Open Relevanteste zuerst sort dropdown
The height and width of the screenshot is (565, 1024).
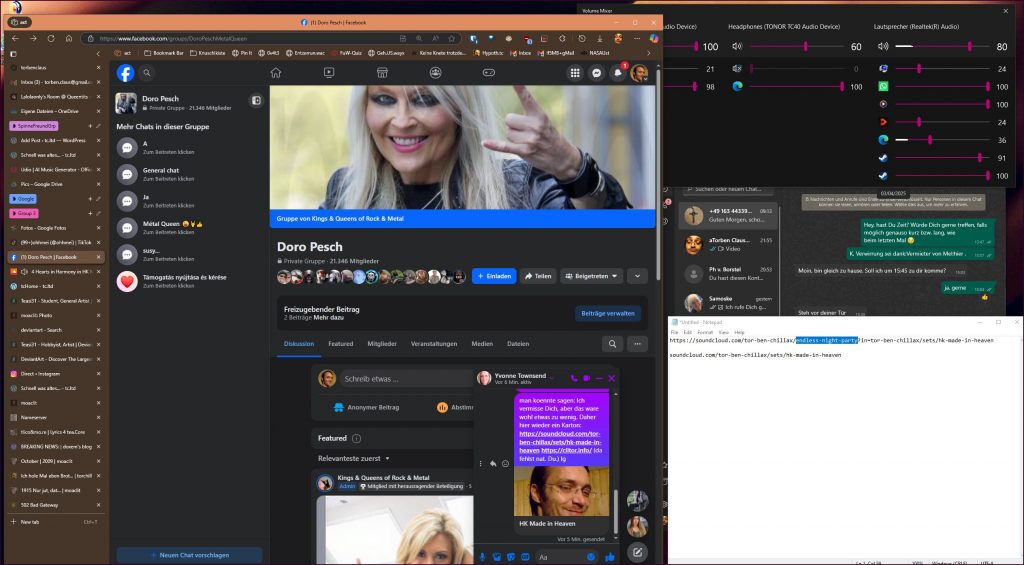click(353, 459)
